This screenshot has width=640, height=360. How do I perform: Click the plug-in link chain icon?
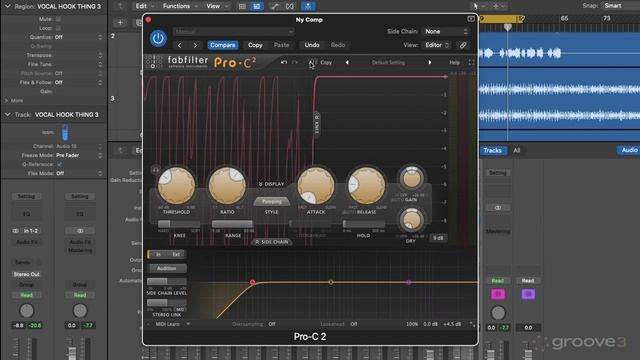(x=463, y=45)
